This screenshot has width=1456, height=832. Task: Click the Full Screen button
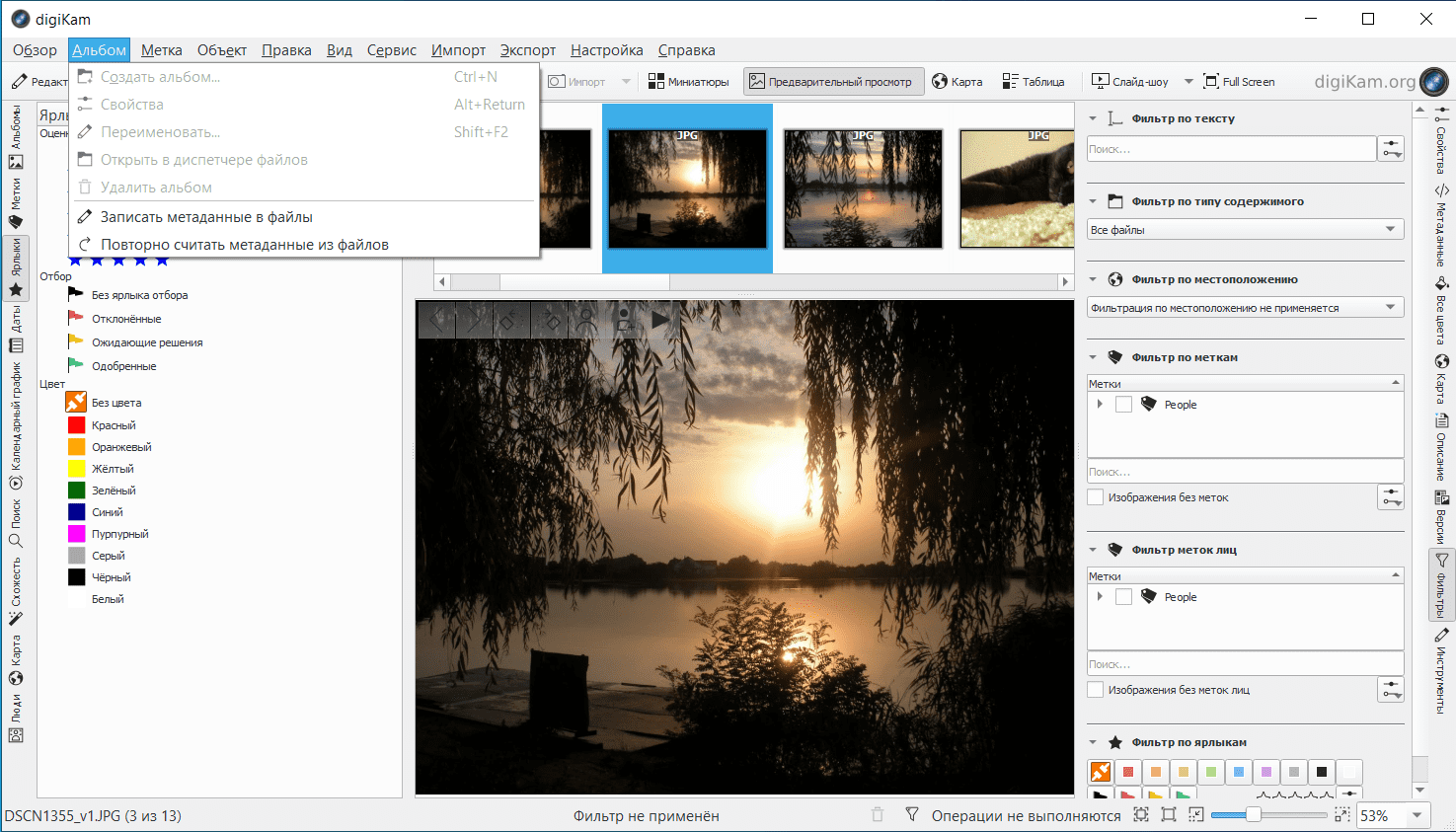click(x=1240, y=82)
